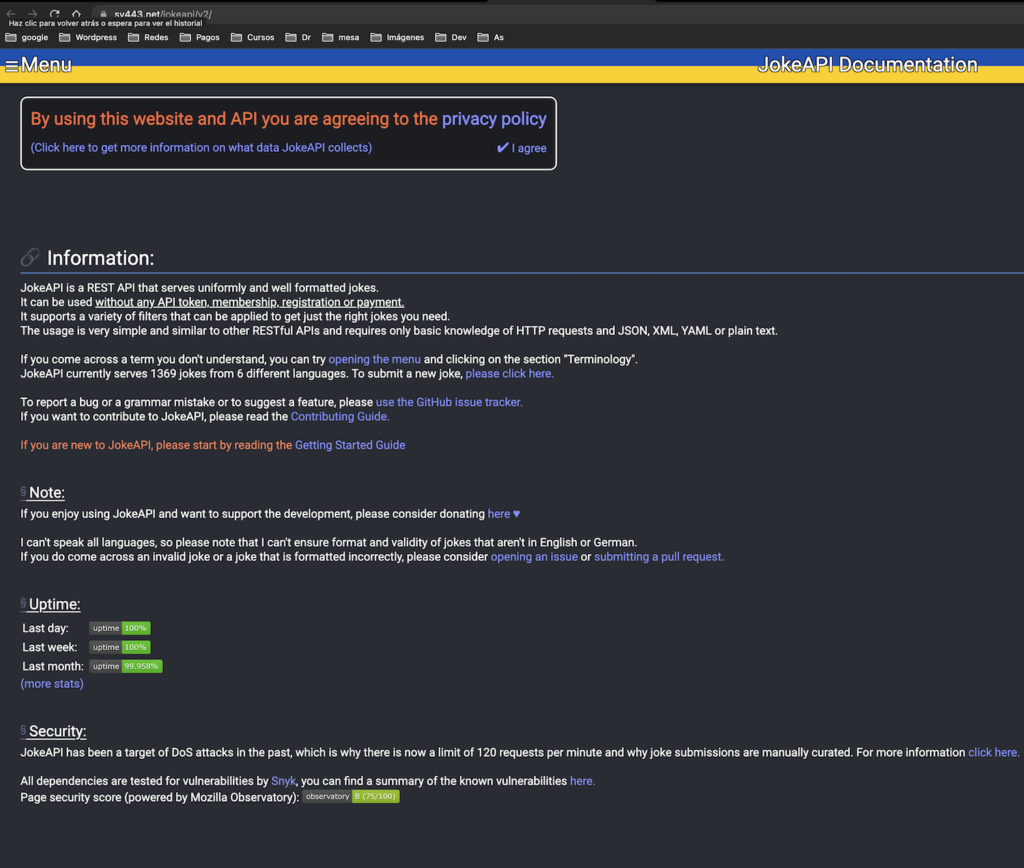Click the link anchor icon beside Information
The image size is (1024, 868).
coord(30,257)
